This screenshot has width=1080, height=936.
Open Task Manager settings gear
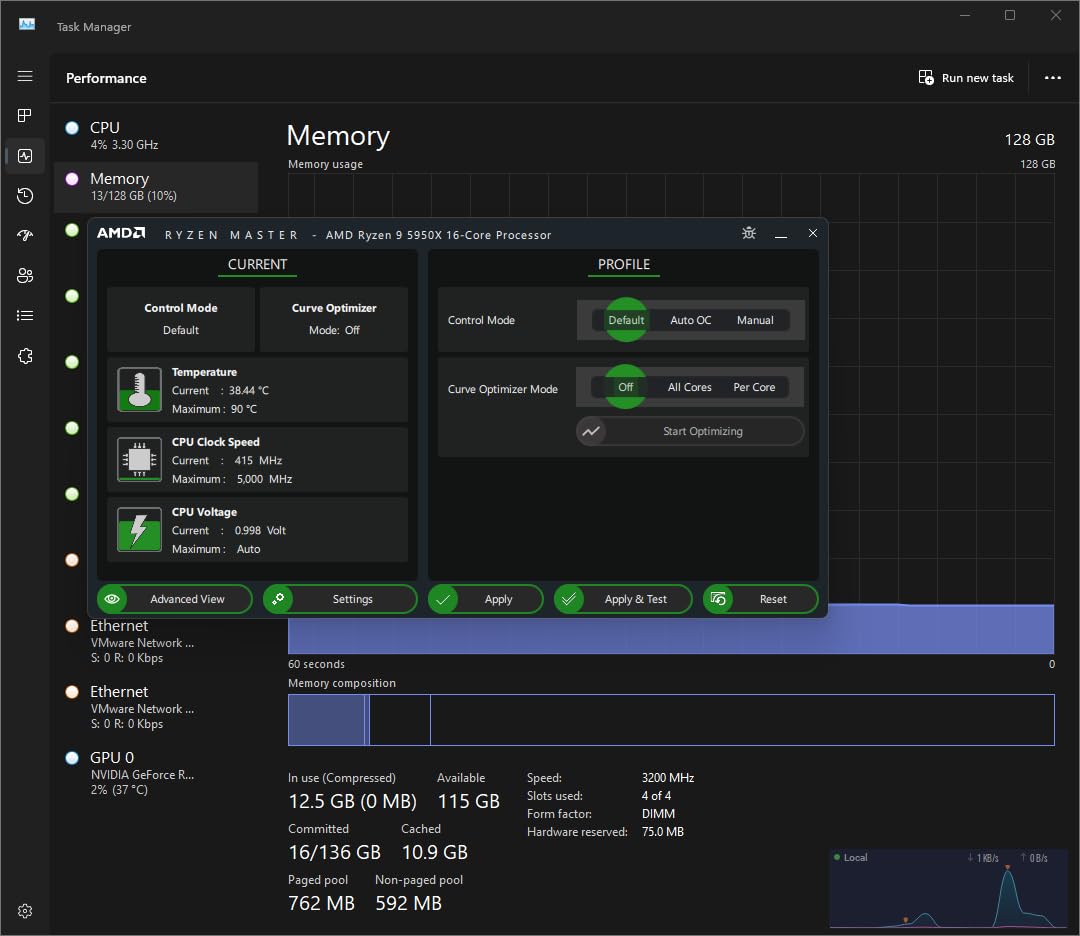[25, 911]
